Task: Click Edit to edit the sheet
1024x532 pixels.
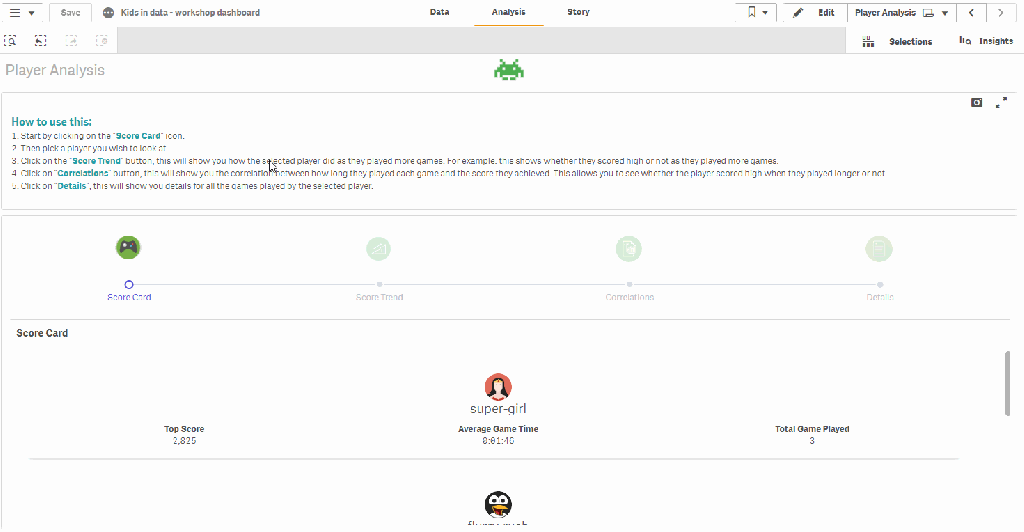Action: pyautogui.click(x=814, y=13)
